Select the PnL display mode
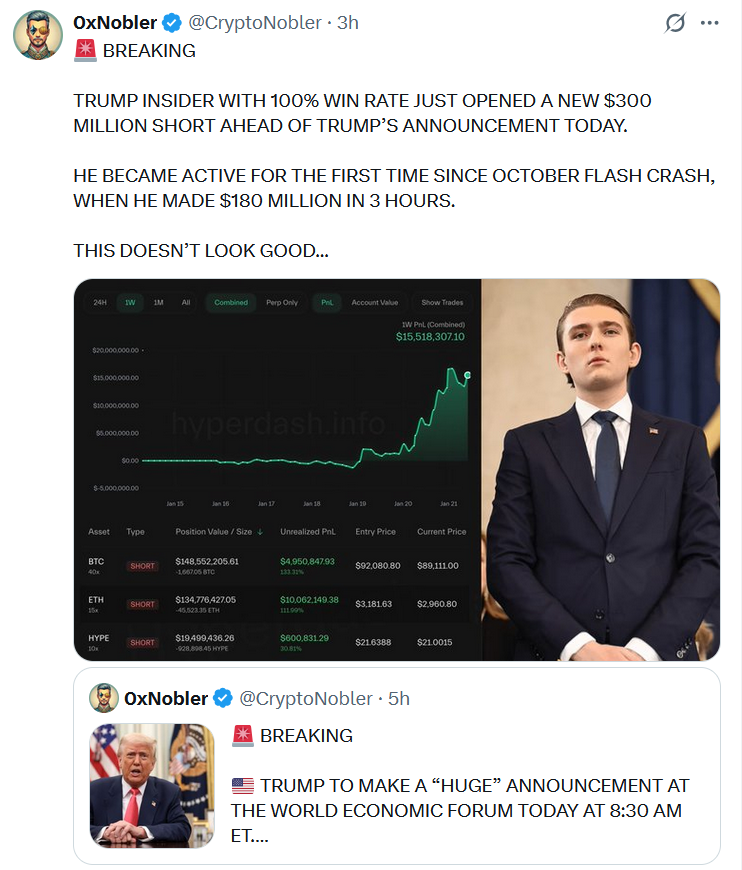This screenshot has width=742, height=870. coord(327,302)
